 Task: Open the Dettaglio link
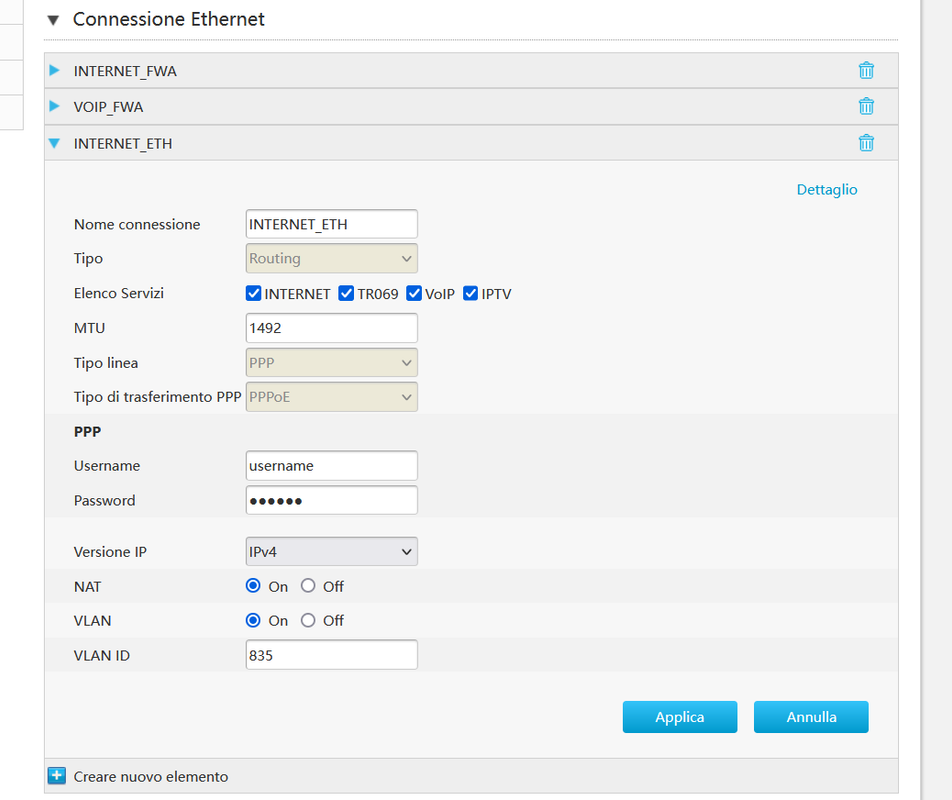(826, 189)
